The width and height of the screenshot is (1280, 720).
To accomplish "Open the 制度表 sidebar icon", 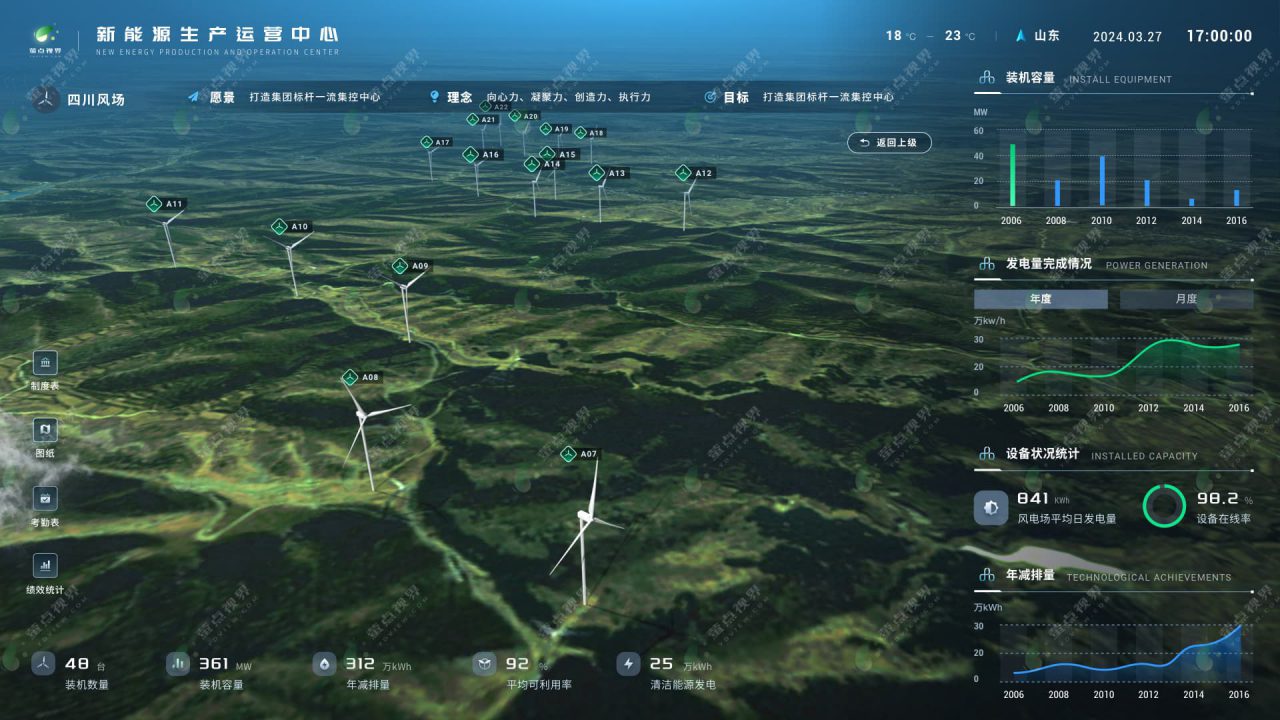I will [x=45, y=362].
